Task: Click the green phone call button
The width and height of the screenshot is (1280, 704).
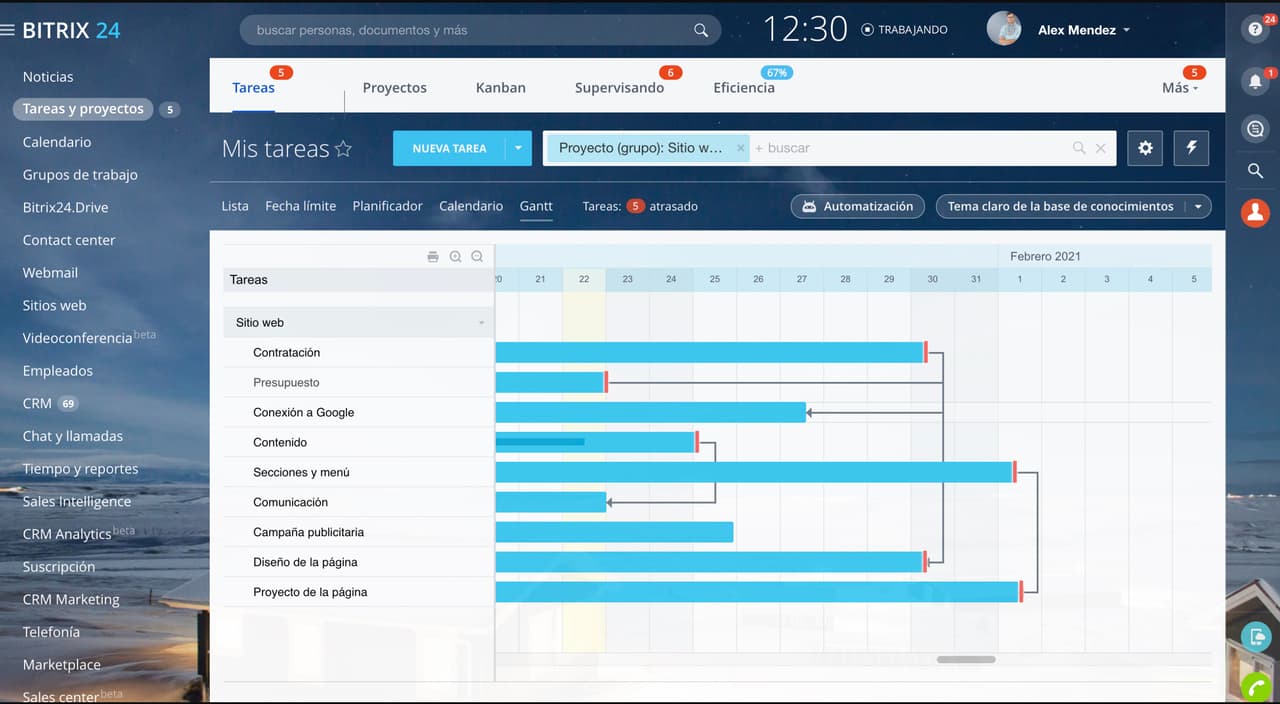Action: (x=1255, y=688)
